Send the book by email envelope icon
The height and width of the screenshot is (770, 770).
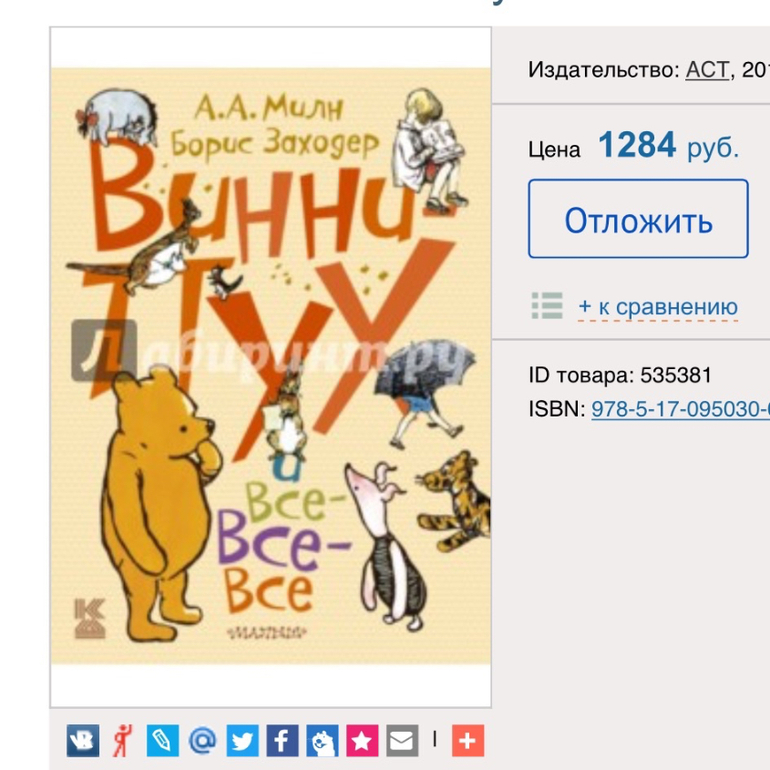402,740
